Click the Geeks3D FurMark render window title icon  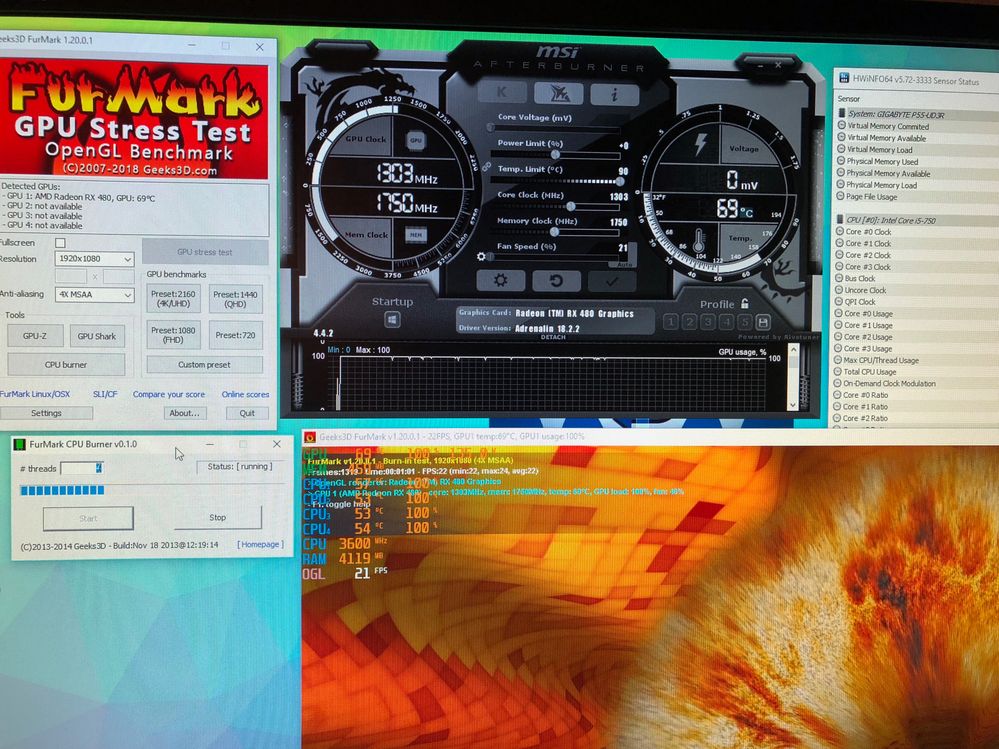point(310,437)
